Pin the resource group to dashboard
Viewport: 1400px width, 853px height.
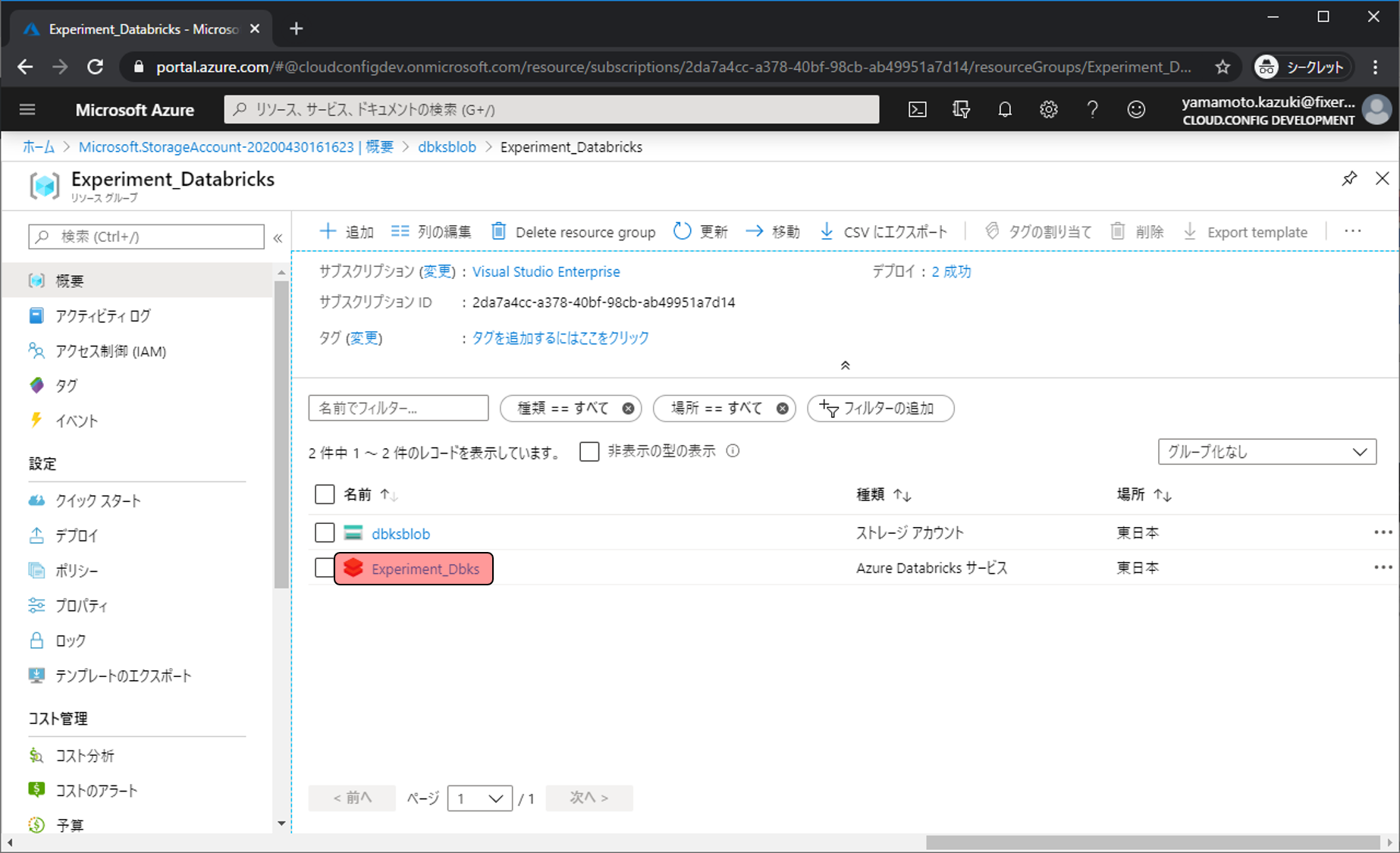pos(1348,179)
